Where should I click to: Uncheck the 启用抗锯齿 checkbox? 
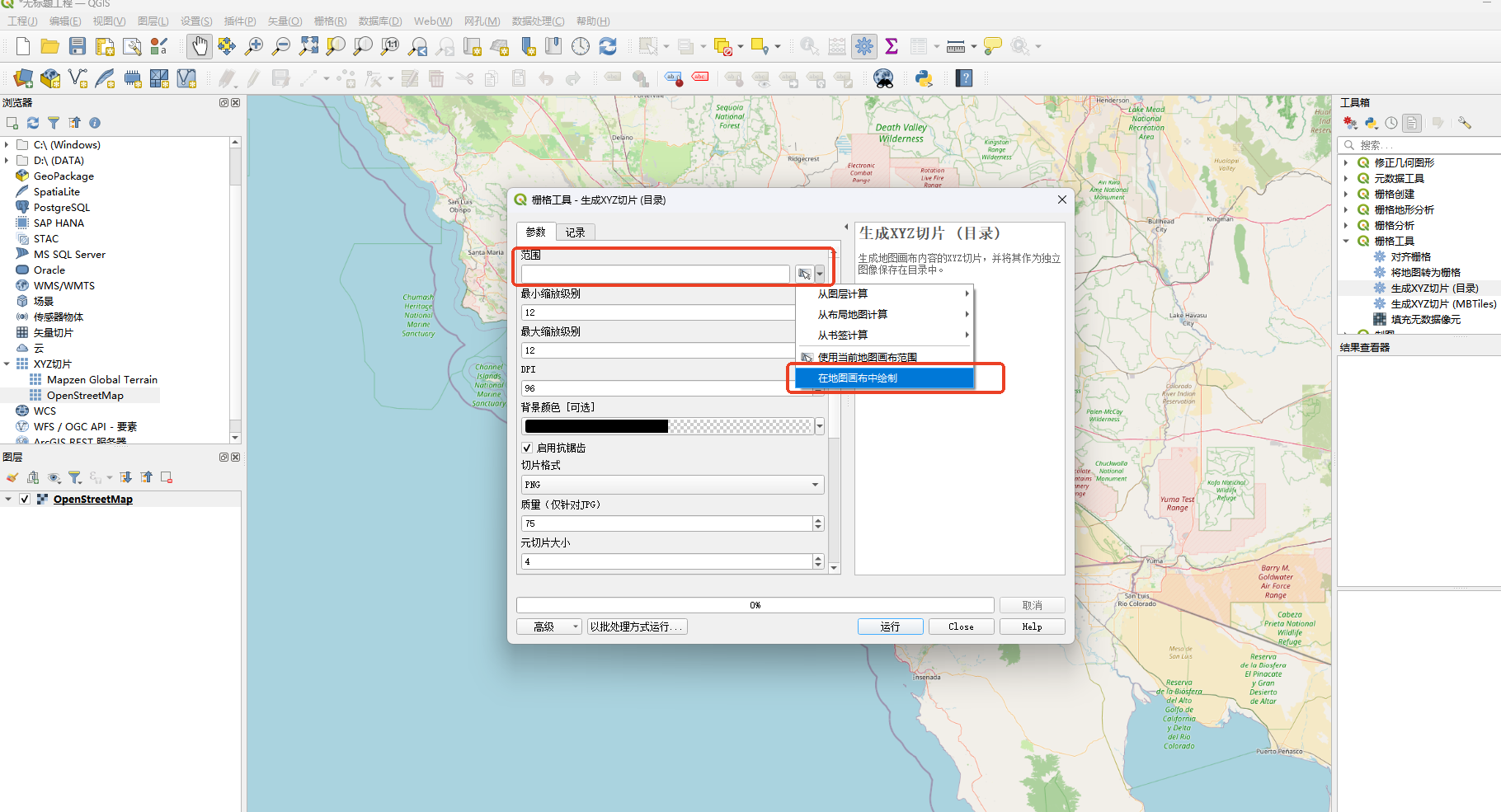pyautogui.click(x=526, y=448)
